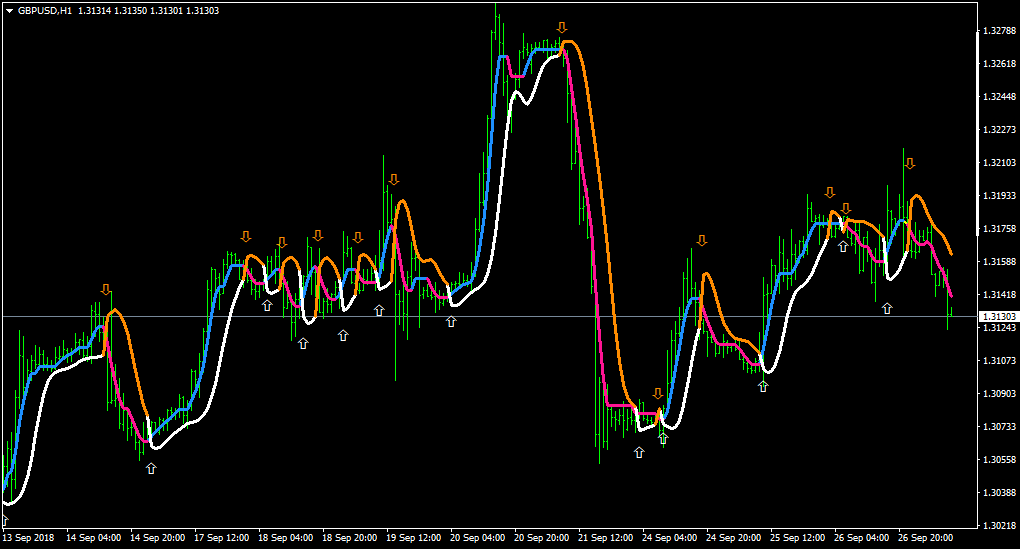Click the 14 Sep 20:00 time axis label
Viewport: 1020px width, 549px height.
157,538
